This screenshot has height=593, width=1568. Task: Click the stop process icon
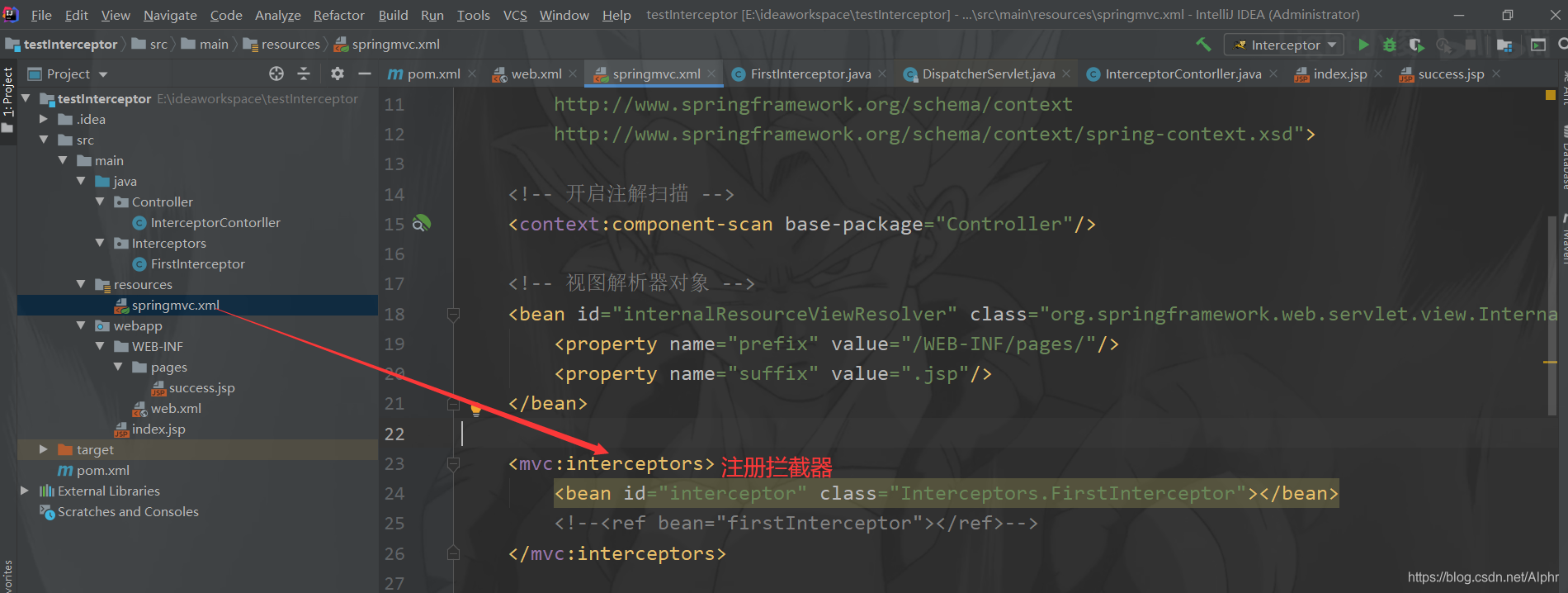(1471, 45)
